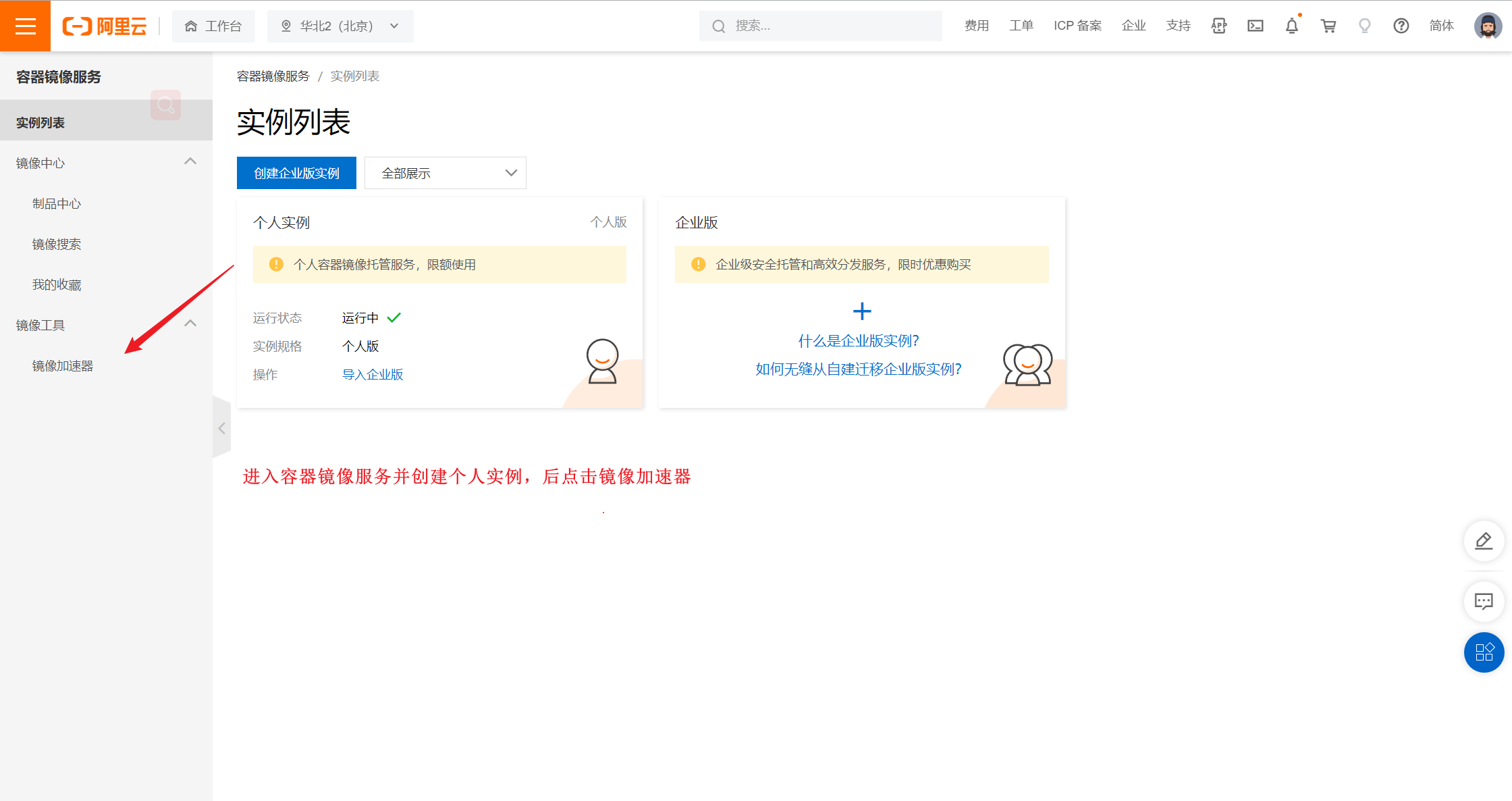Viewport: 1512px width, 801px height.
Task: Collapse the 镜像工具 sidebar group
Action: (x=190, y=324)
